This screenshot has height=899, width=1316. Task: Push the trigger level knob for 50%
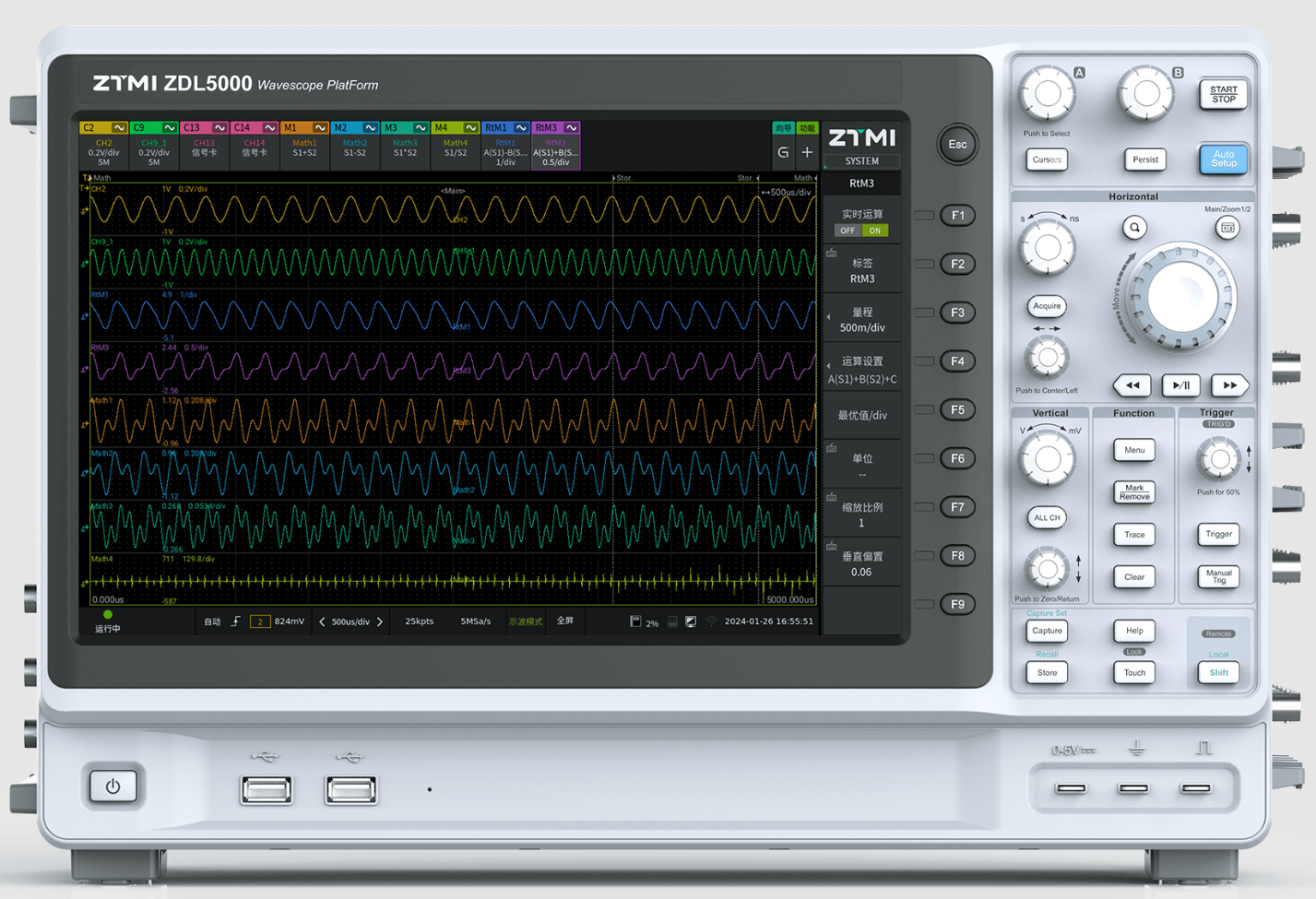pos(1218,458)
